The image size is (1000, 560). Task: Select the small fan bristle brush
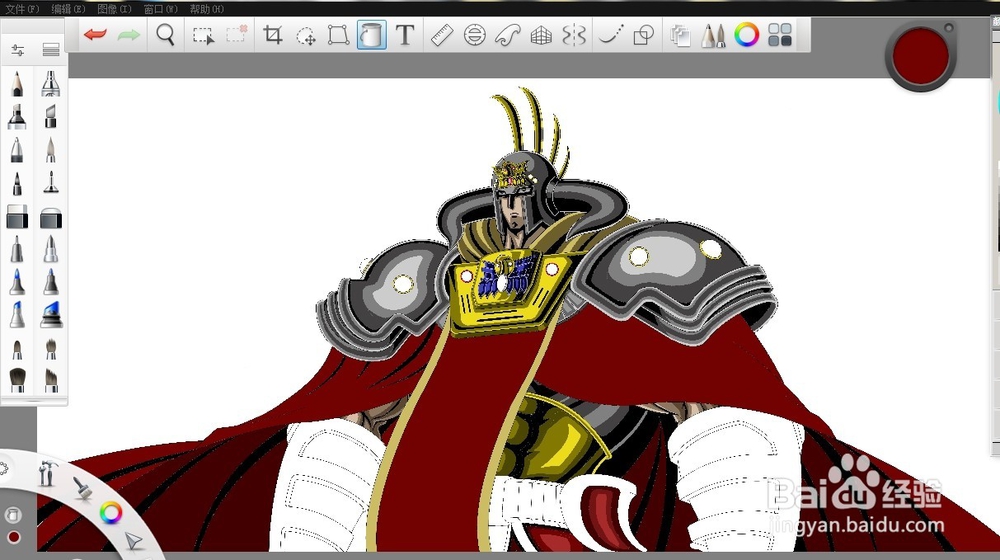[50, 349]
